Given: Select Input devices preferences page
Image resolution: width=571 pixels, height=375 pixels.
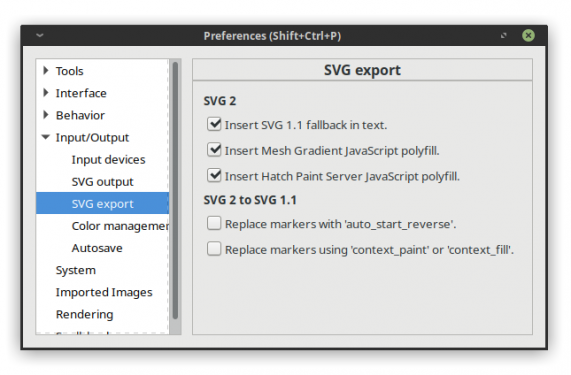Looking at the screenshot, I should point(108,159).
